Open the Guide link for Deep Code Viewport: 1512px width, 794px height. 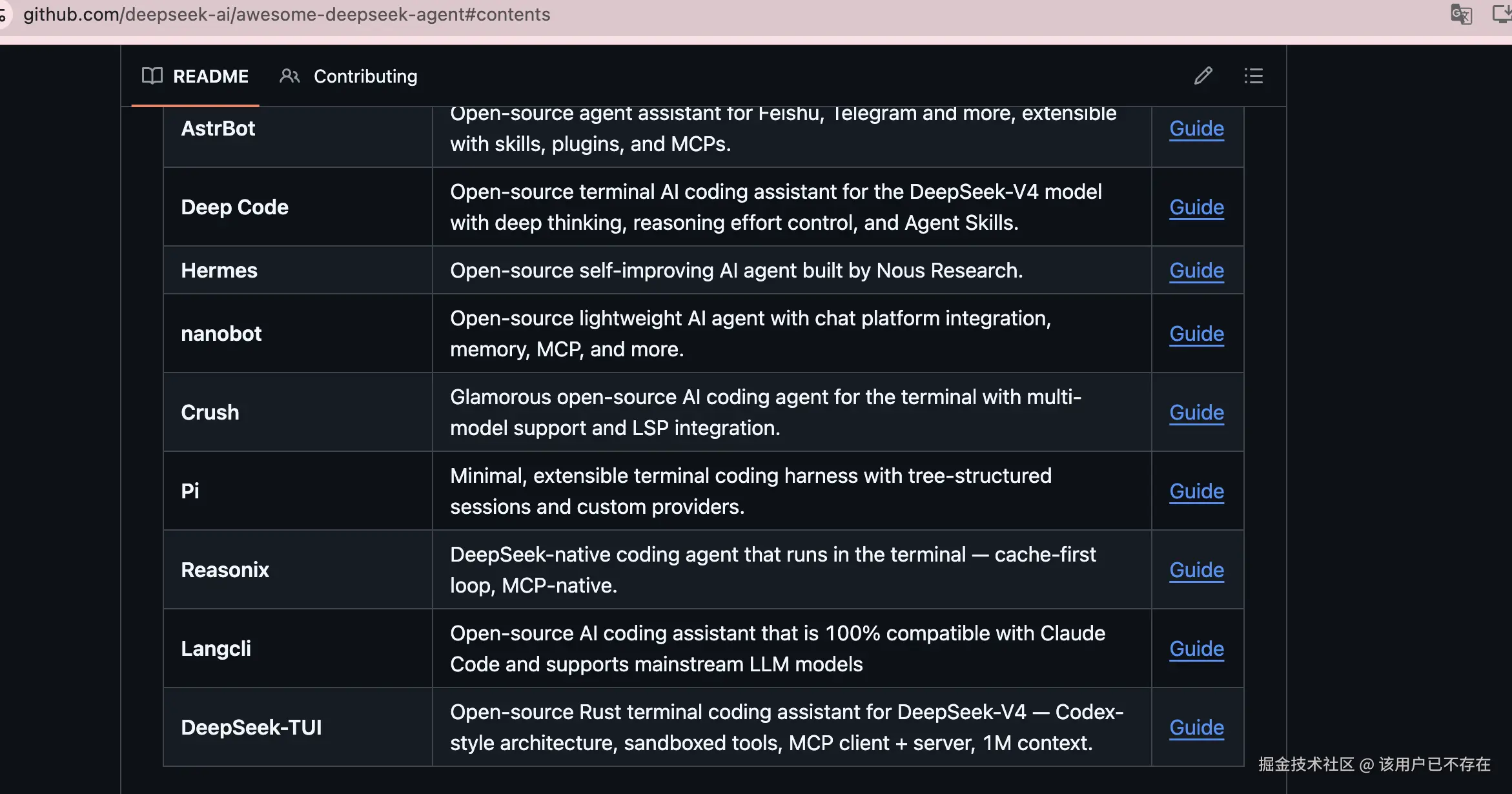(1196, 207)
